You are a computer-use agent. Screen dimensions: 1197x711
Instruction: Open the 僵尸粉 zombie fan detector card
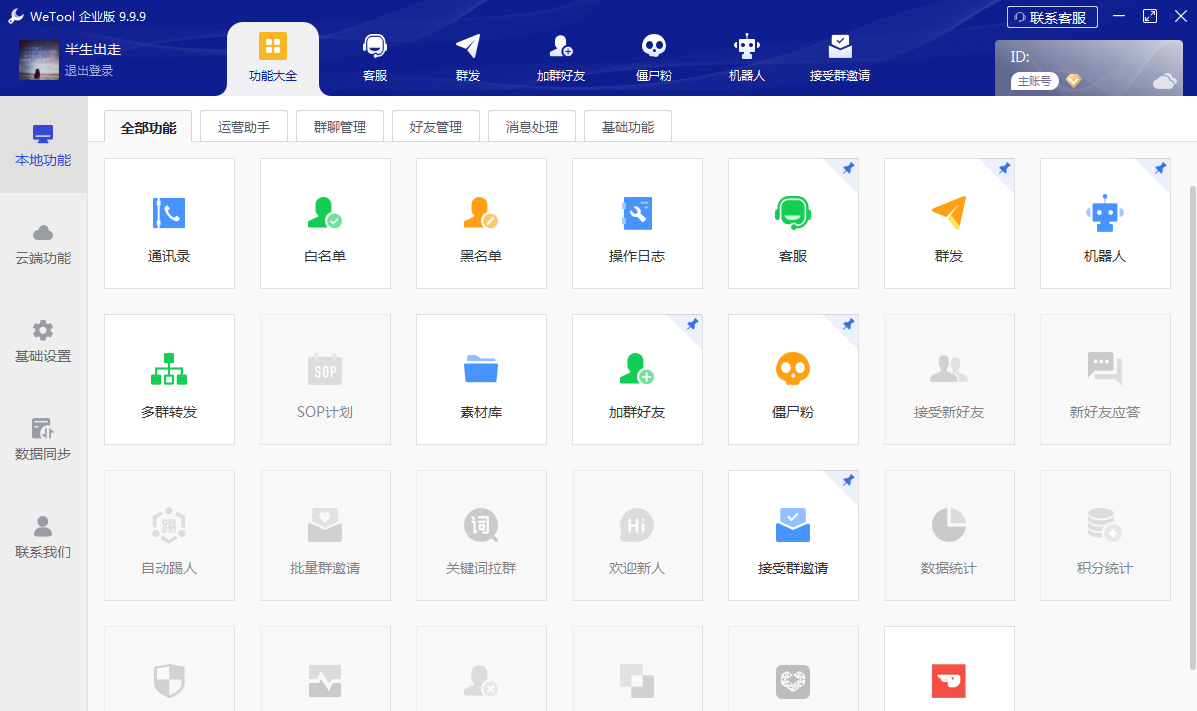[793, 379]
